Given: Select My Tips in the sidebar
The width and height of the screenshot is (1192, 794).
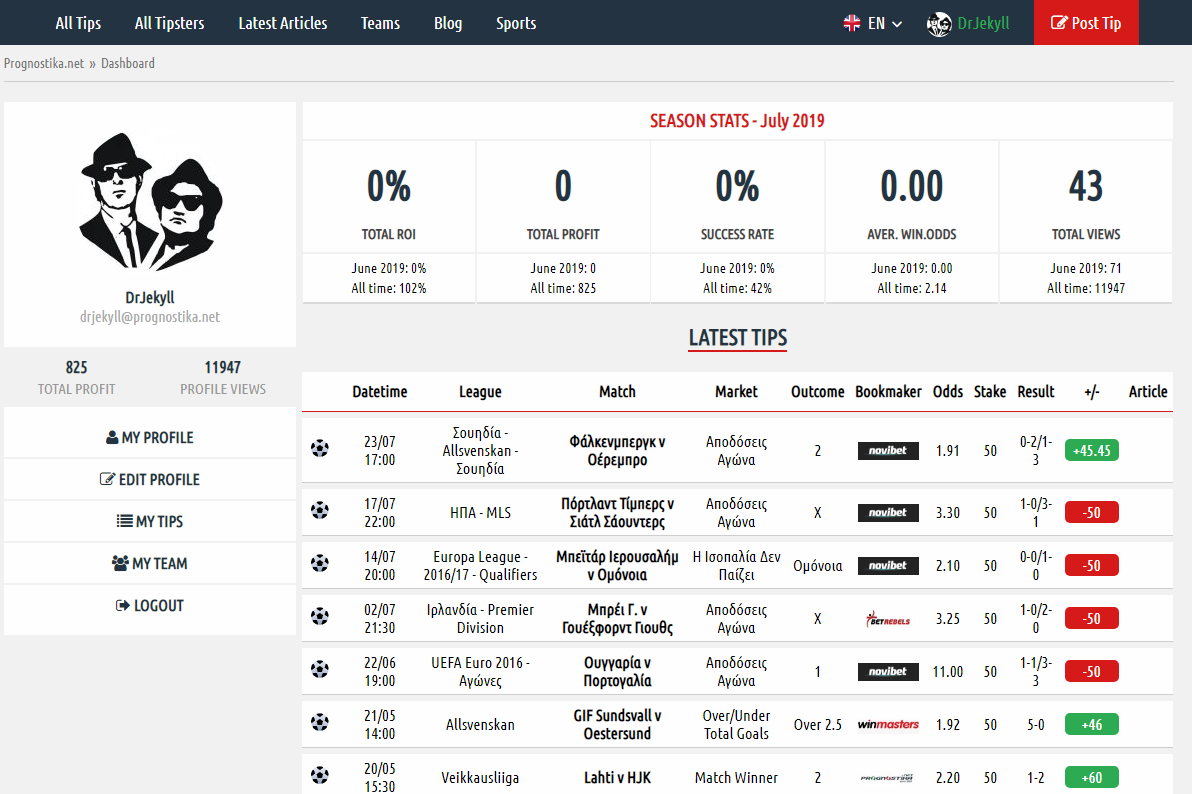Looking at the screenshot, I should click(150, 521).
